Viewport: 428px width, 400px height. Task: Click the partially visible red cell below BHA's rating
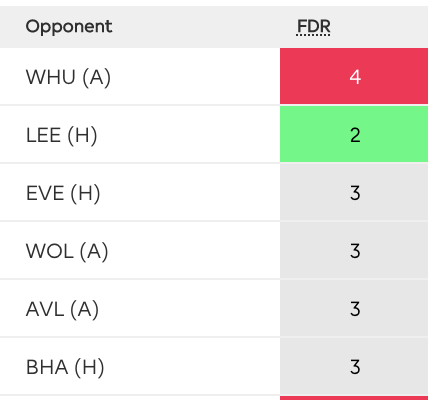click(354, 398)
